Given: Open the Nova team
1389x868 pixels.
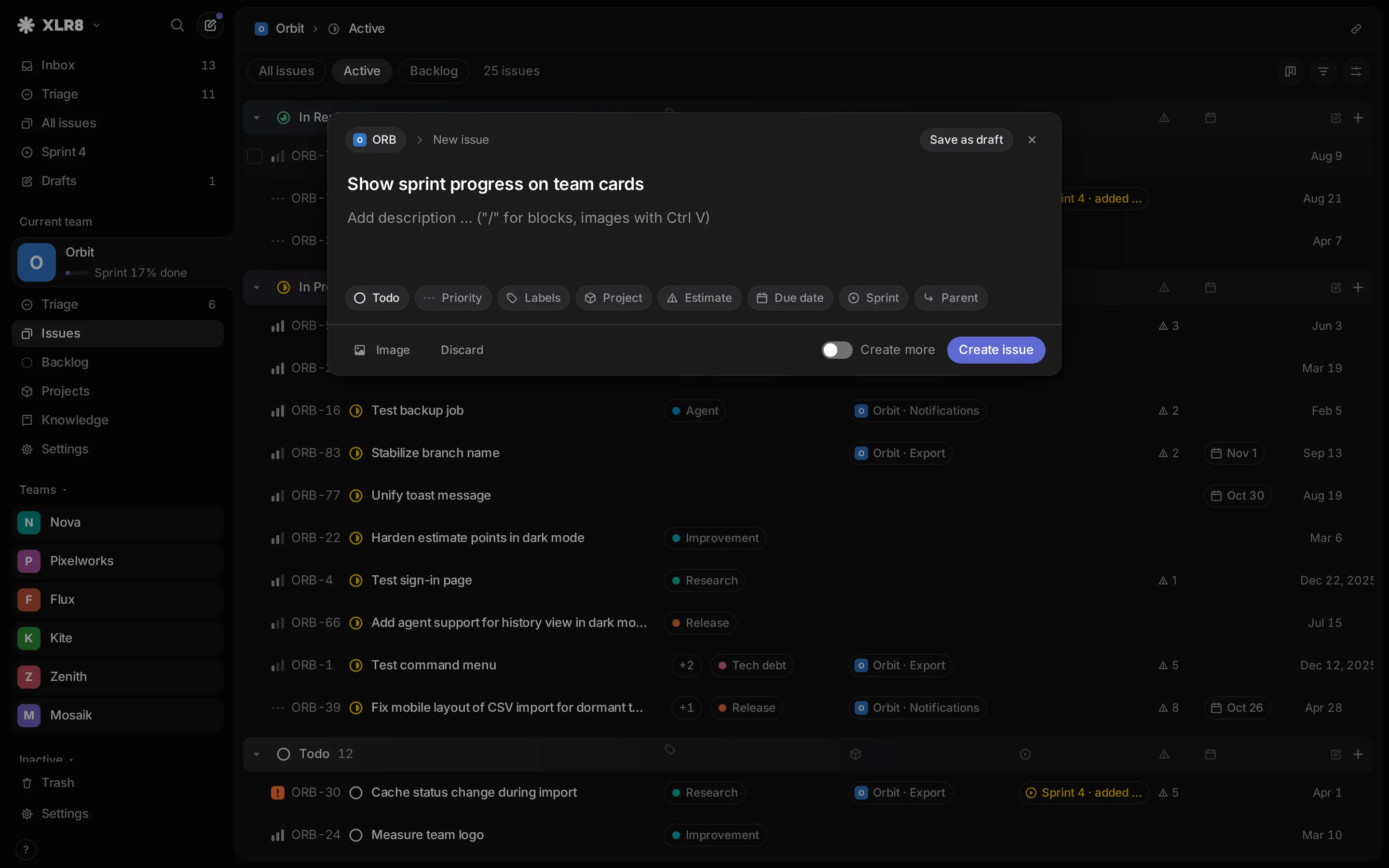Looking at the screenshot, I should (x=118, y=523).
